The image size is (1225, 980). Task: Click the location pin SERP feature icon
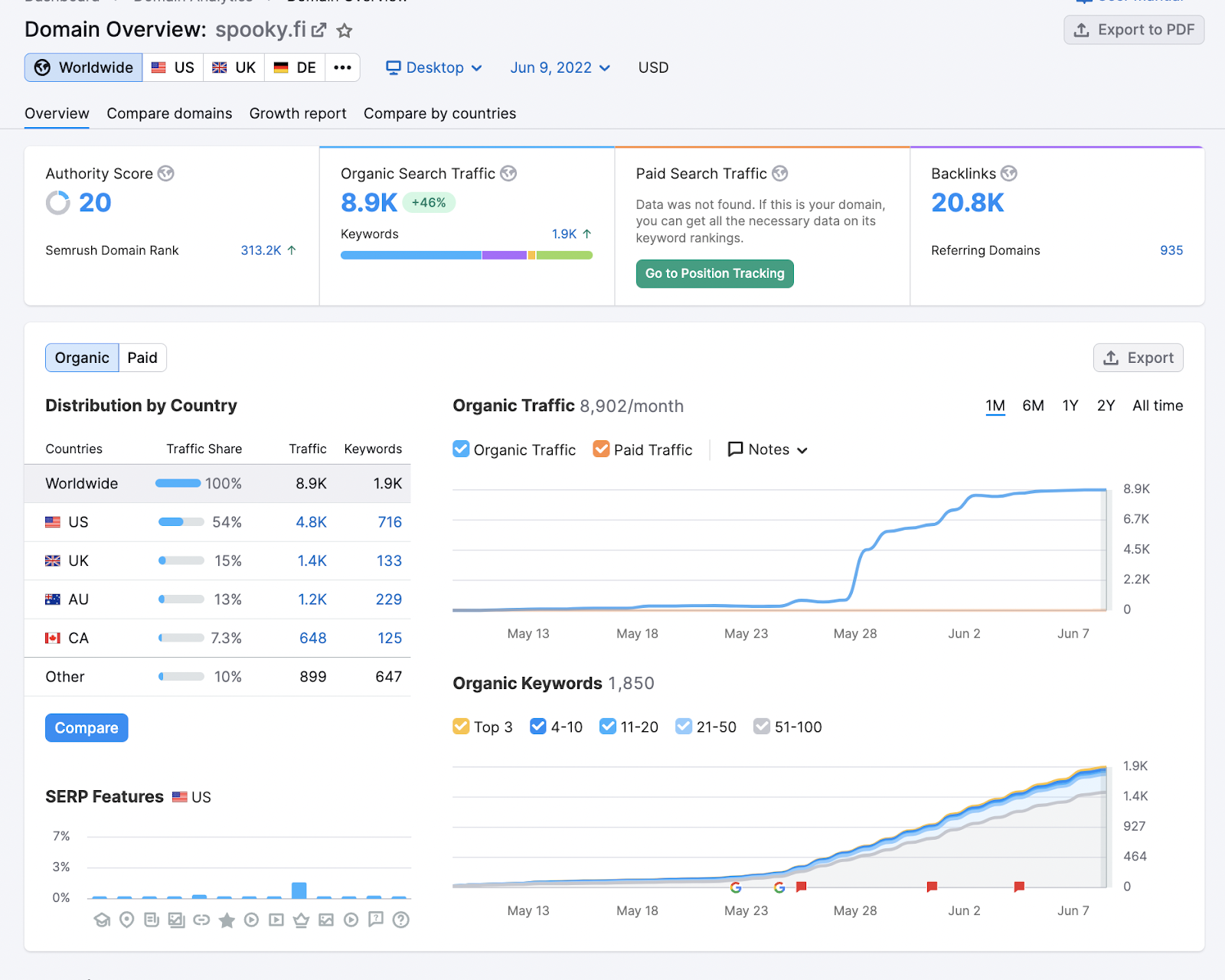(x=127, y=920)
